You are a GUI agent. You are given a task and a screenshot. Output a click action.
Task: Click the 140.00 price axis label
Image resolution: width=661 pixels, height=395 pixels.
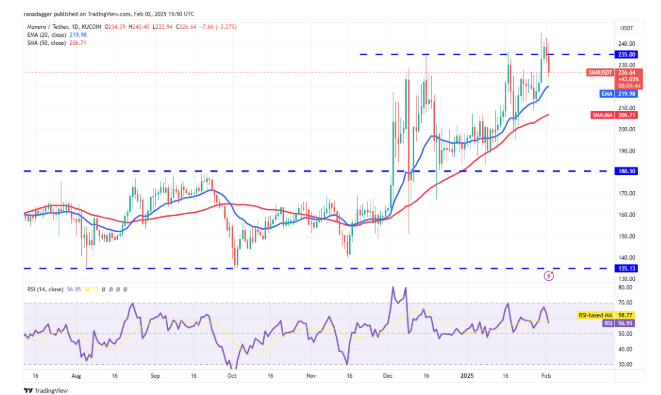tap(627, 258)
